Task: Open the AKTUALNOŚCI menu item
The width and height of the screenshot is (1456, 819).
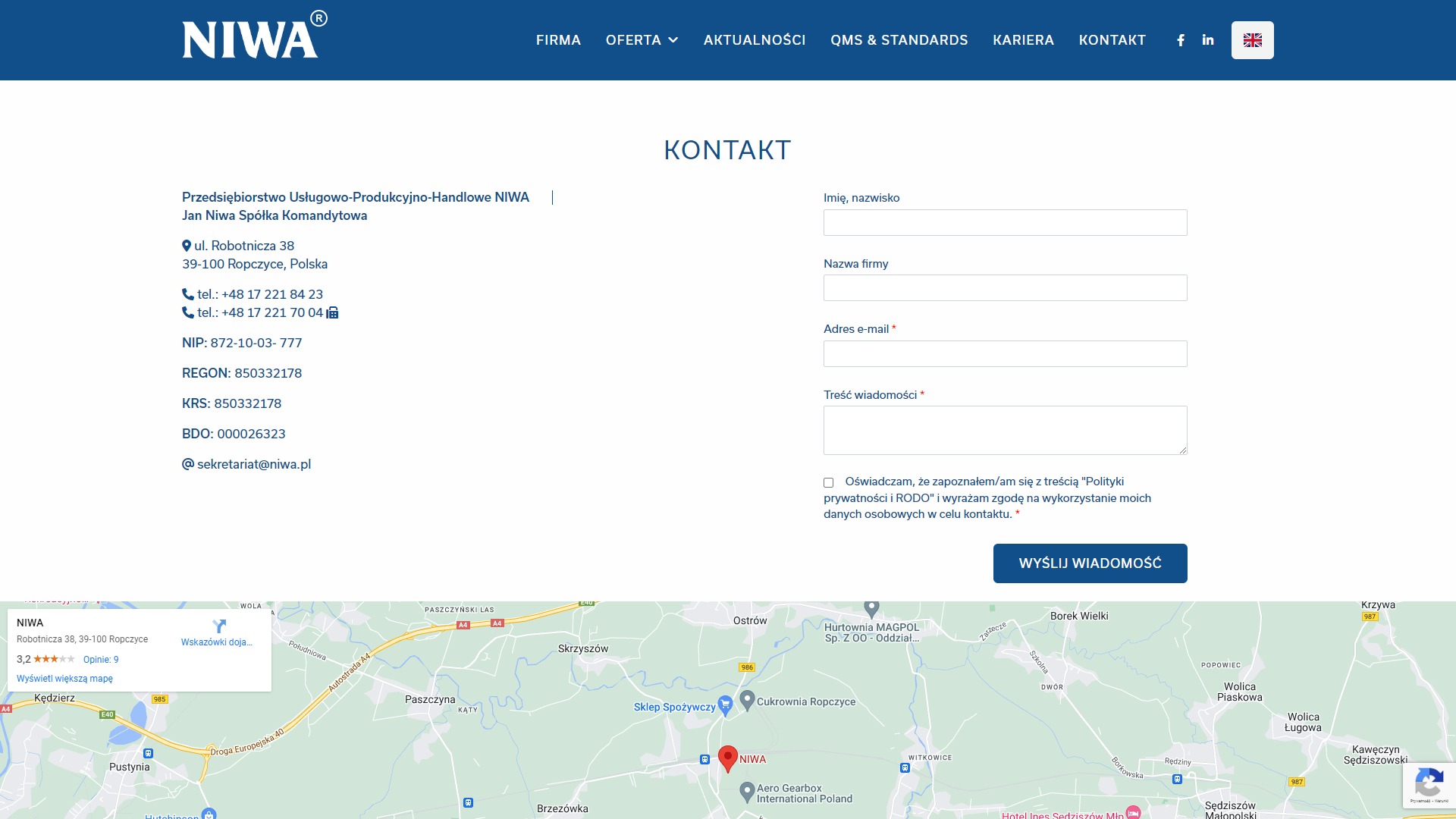Action: (755, 40)
